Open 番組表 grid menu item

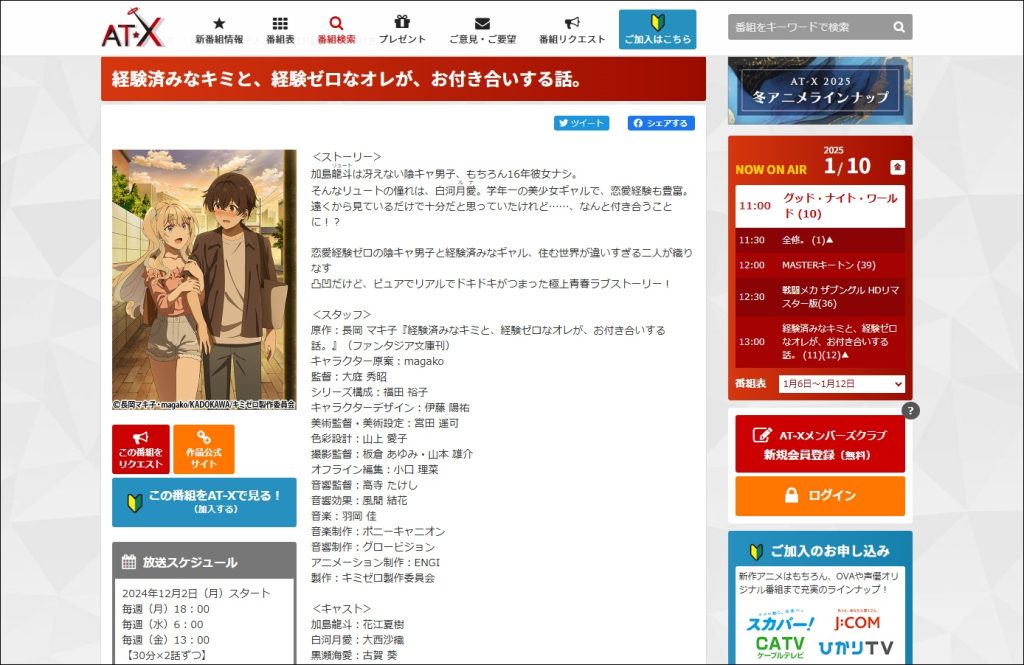click(x=280, y=31)
